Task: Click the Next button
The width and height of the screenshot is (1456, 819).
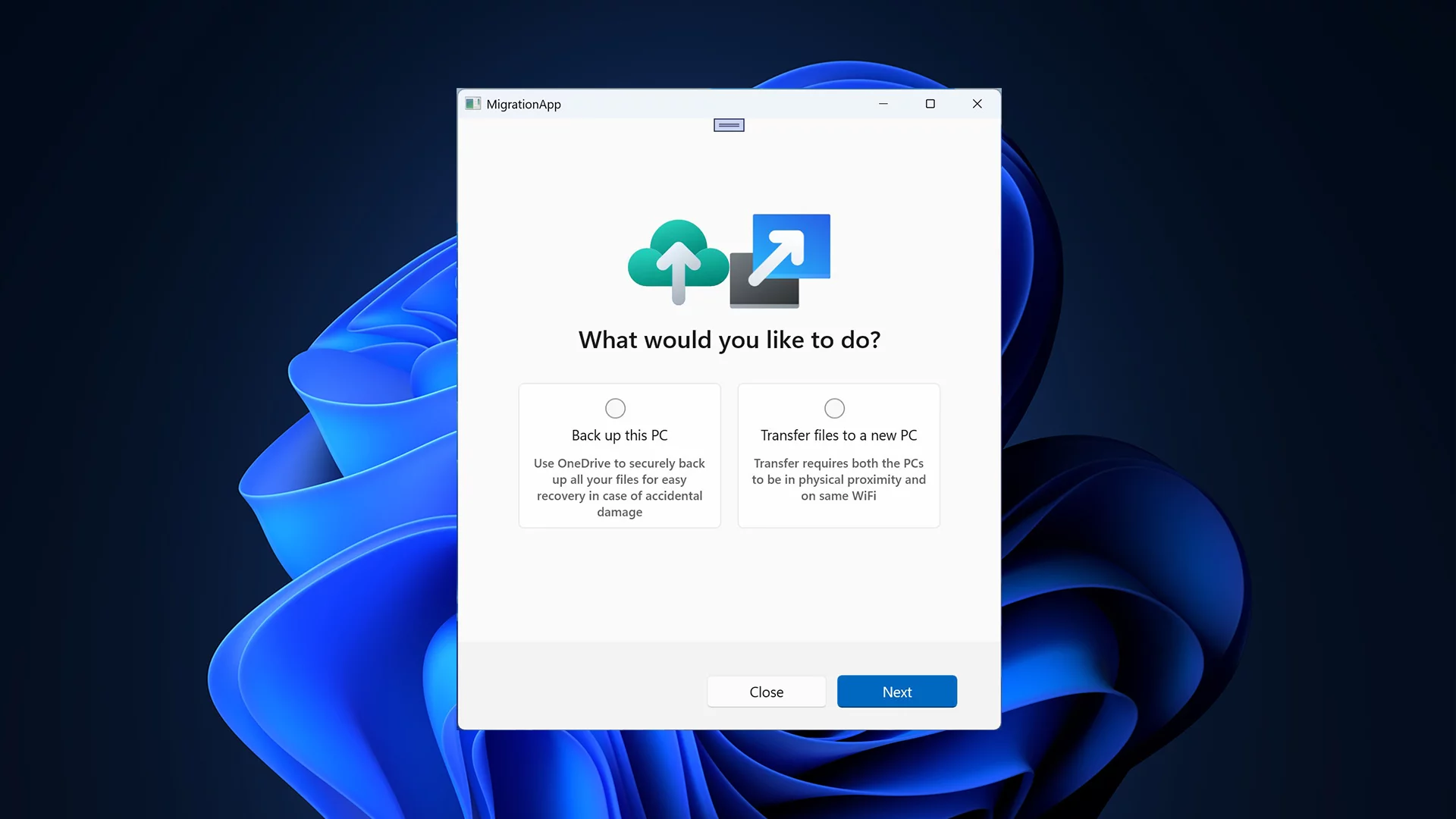Action: click(897, 692)
